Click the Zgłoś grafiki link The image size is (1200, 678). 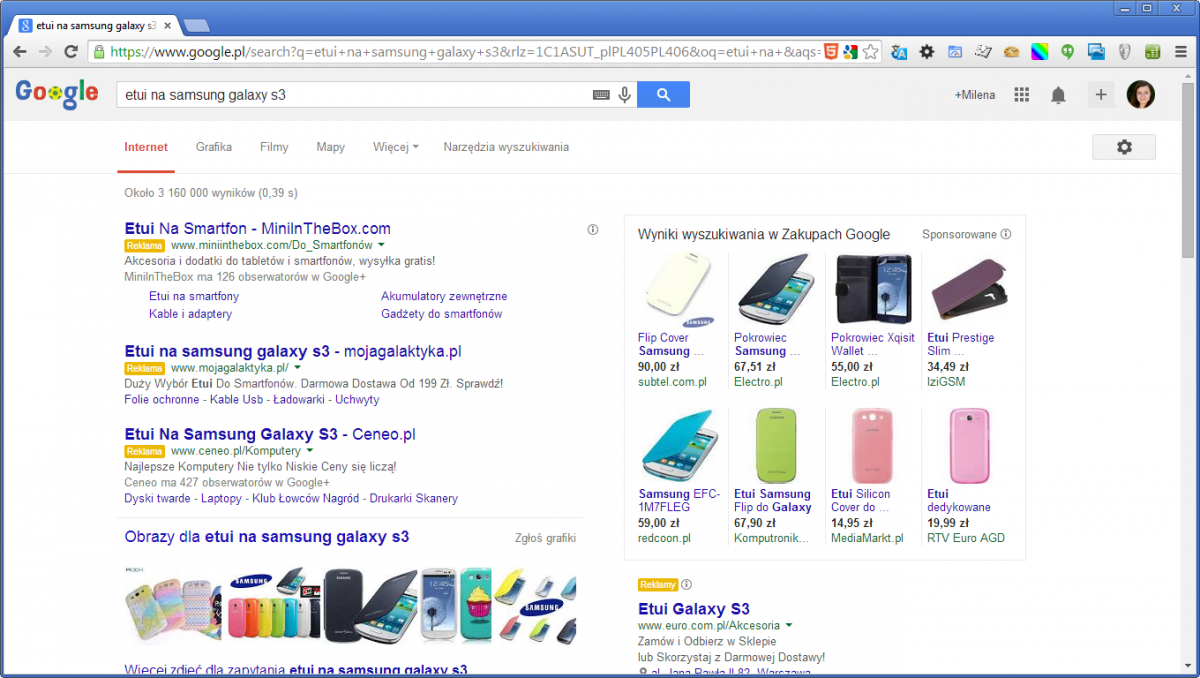[545, 538]
